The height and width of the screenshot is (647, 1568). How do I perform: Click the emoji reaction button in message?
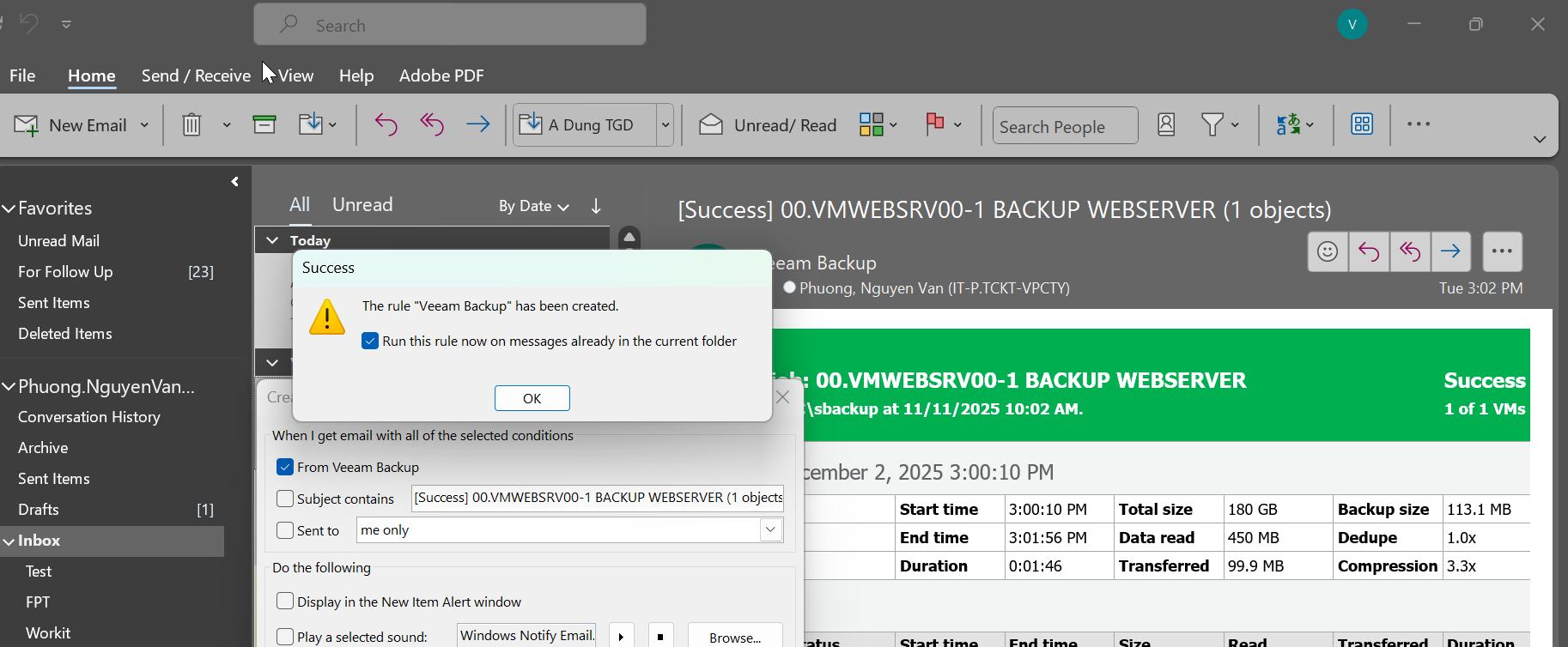(1328, 251)
